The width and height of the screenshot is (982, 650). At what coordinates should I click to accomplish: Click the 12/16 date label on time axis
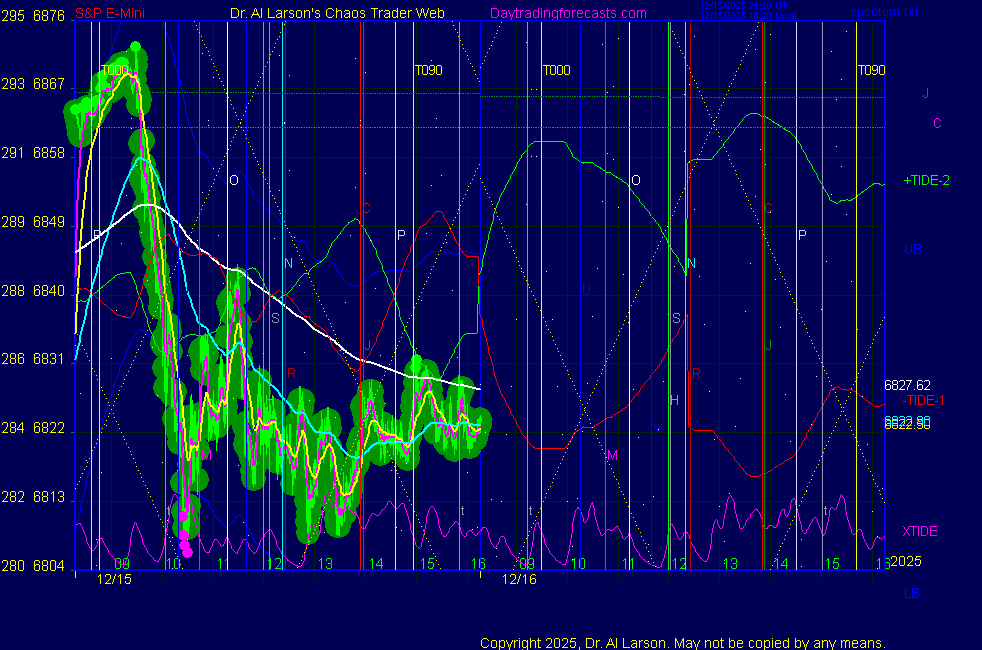click(x=519, y=579)
